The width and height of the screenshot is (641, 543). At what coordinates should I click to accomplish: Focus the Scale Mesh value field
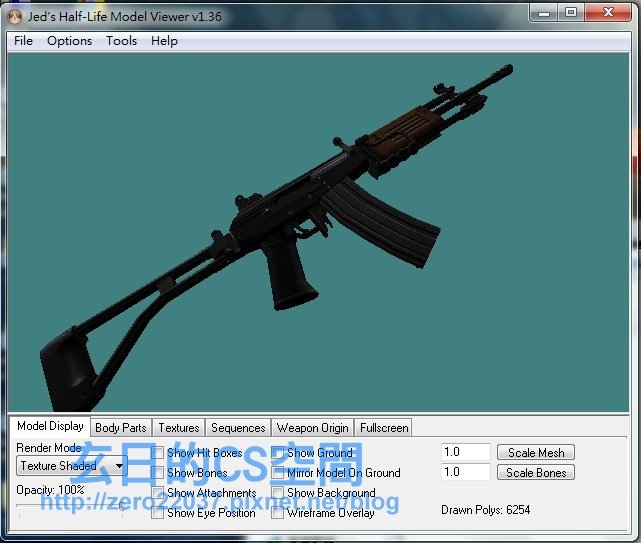pos(466,452)
